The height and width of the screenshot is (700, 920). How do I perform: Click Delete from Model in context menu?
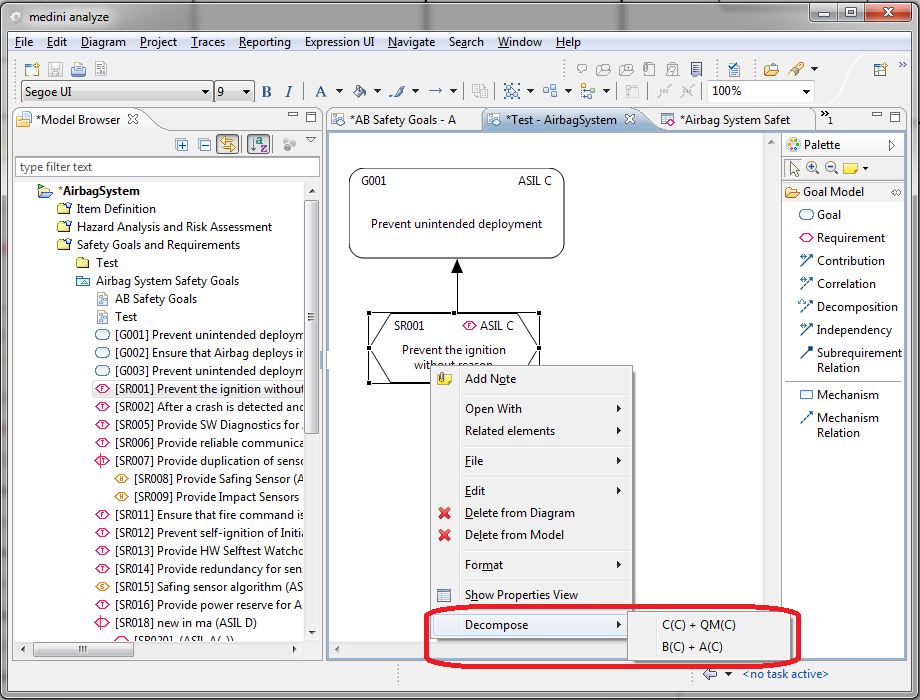tap(514, 535)
